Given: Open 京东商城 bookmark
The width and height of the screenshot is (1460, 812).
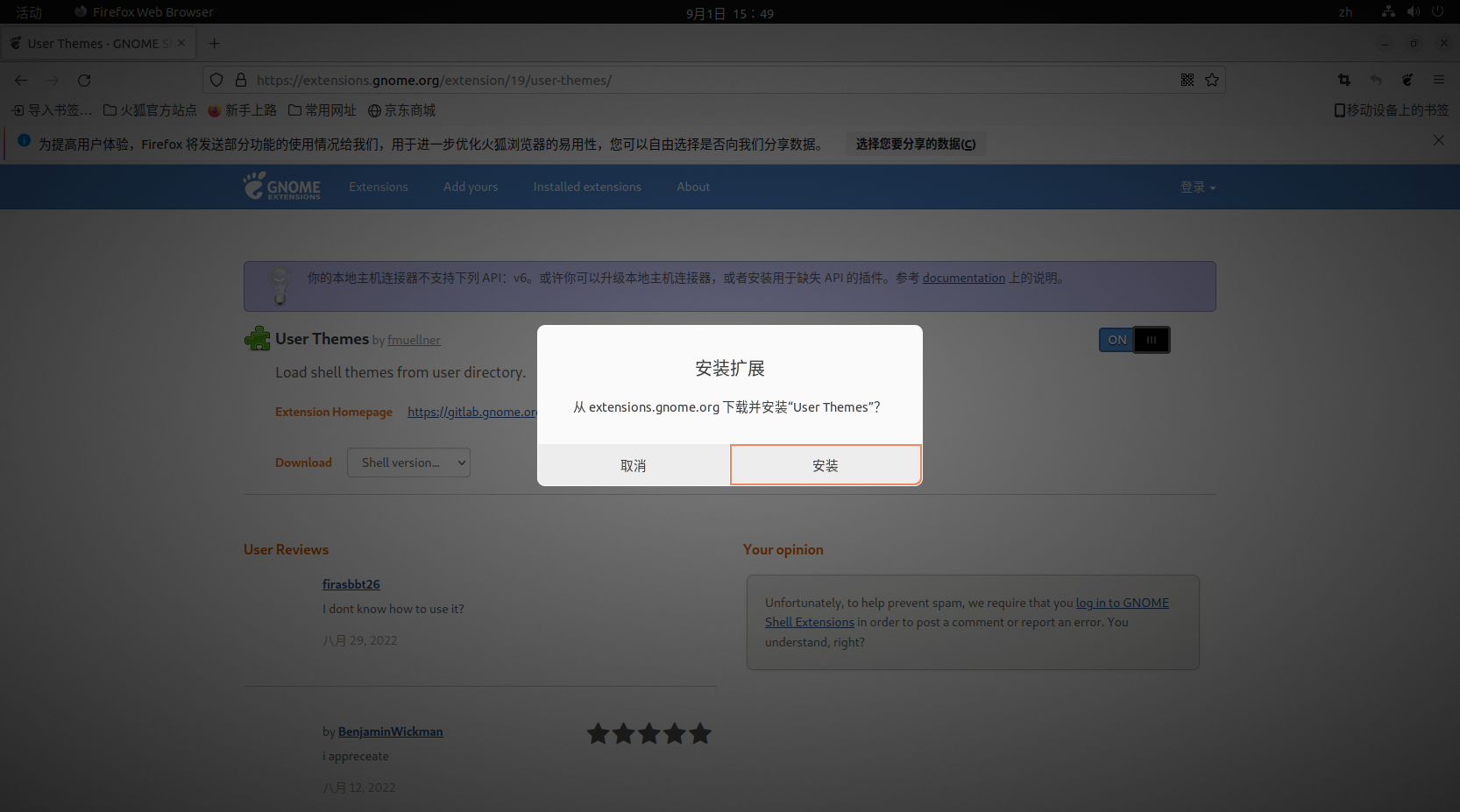Looking at the screenshot, I should pyautogui.click(x=401, y=110).
